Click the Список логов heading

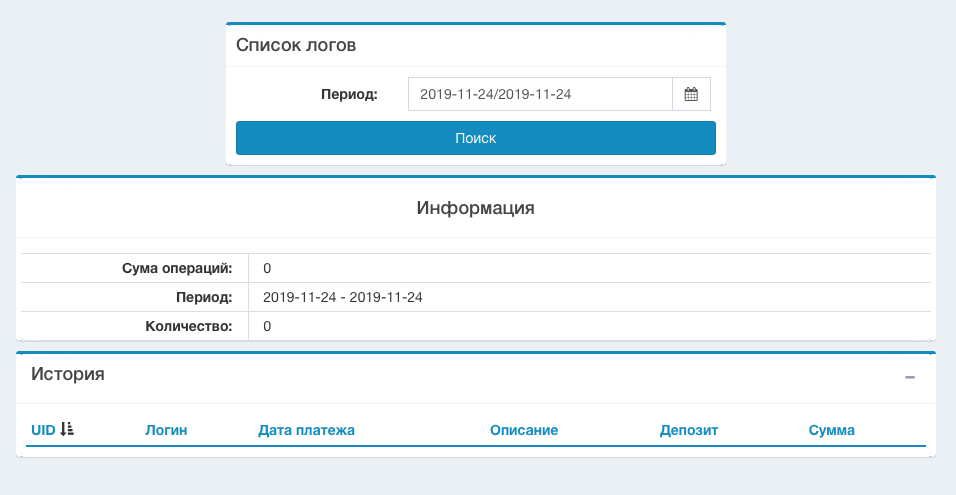tap(296, 45)
